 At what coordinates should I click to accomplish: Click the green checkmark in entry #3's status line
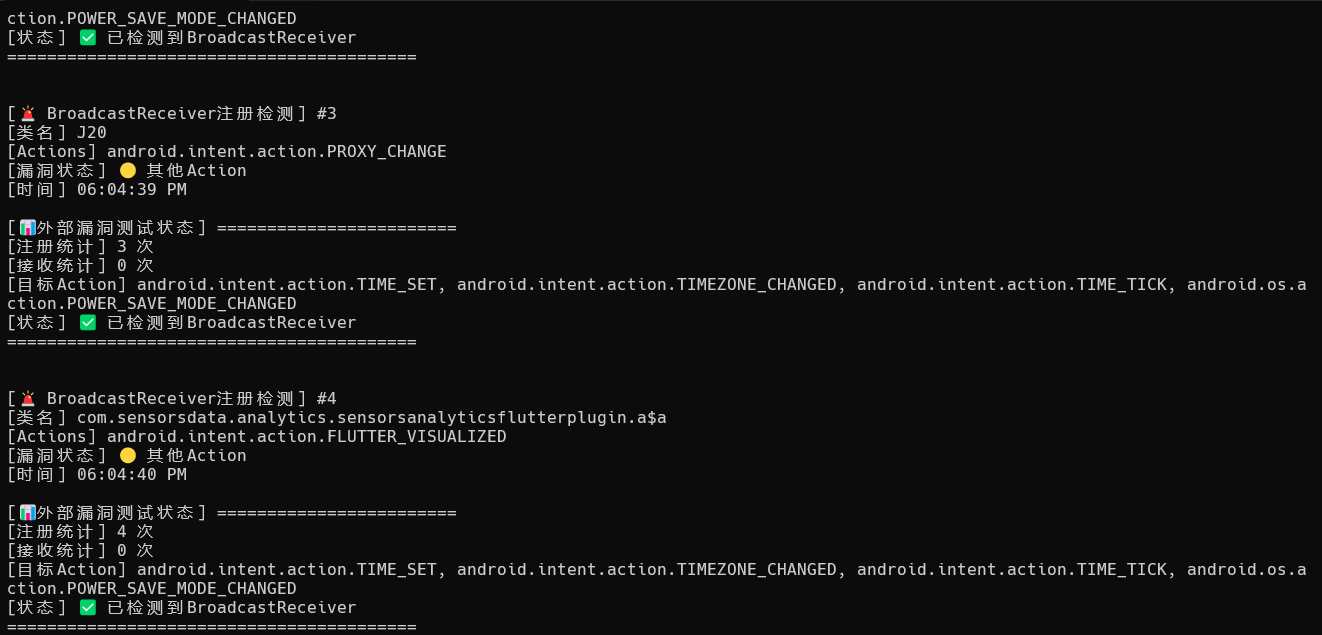[x=88, y=322]
